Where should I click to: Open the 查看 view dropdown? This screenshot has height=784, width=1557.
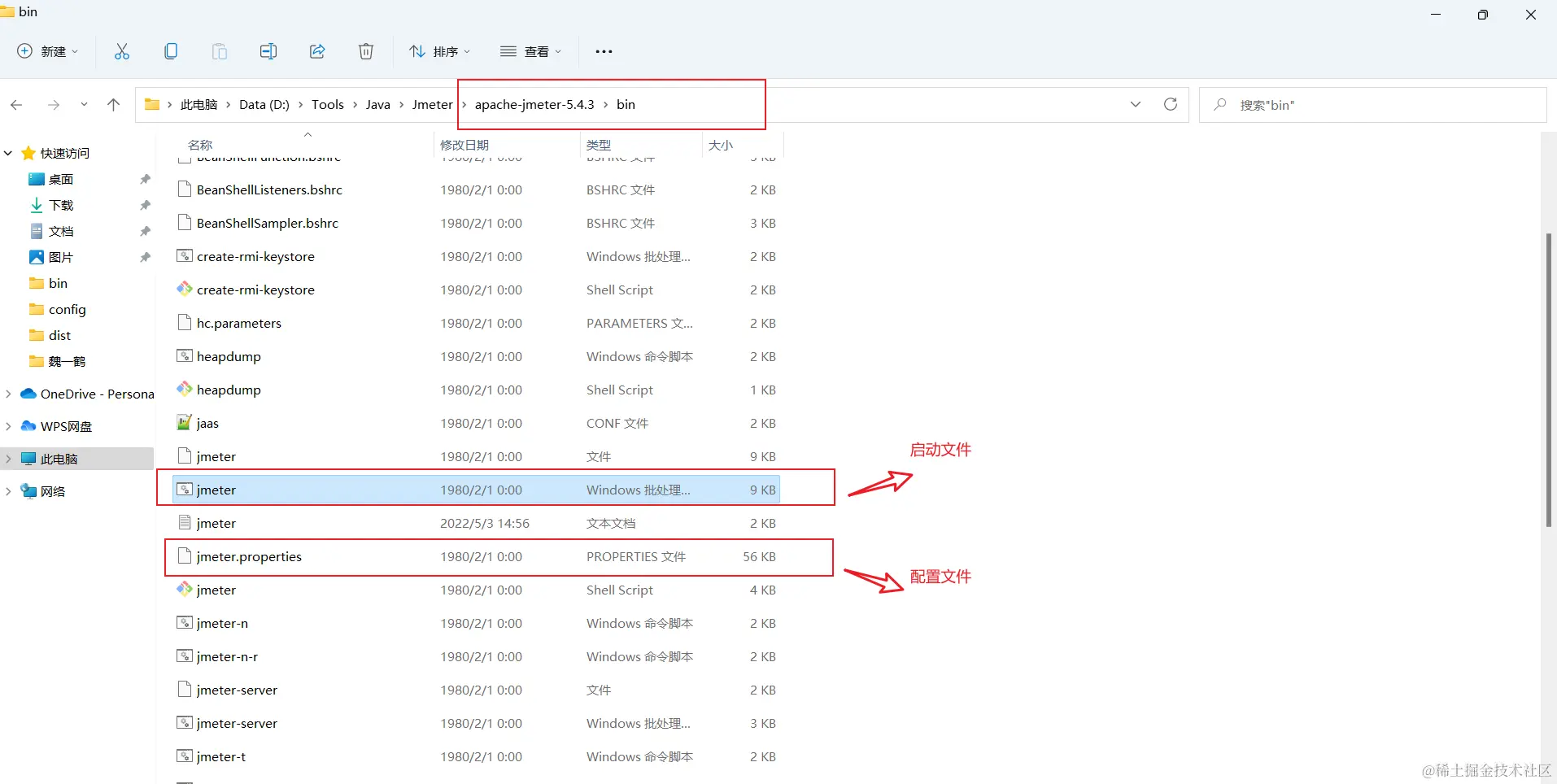coord(530,51)
